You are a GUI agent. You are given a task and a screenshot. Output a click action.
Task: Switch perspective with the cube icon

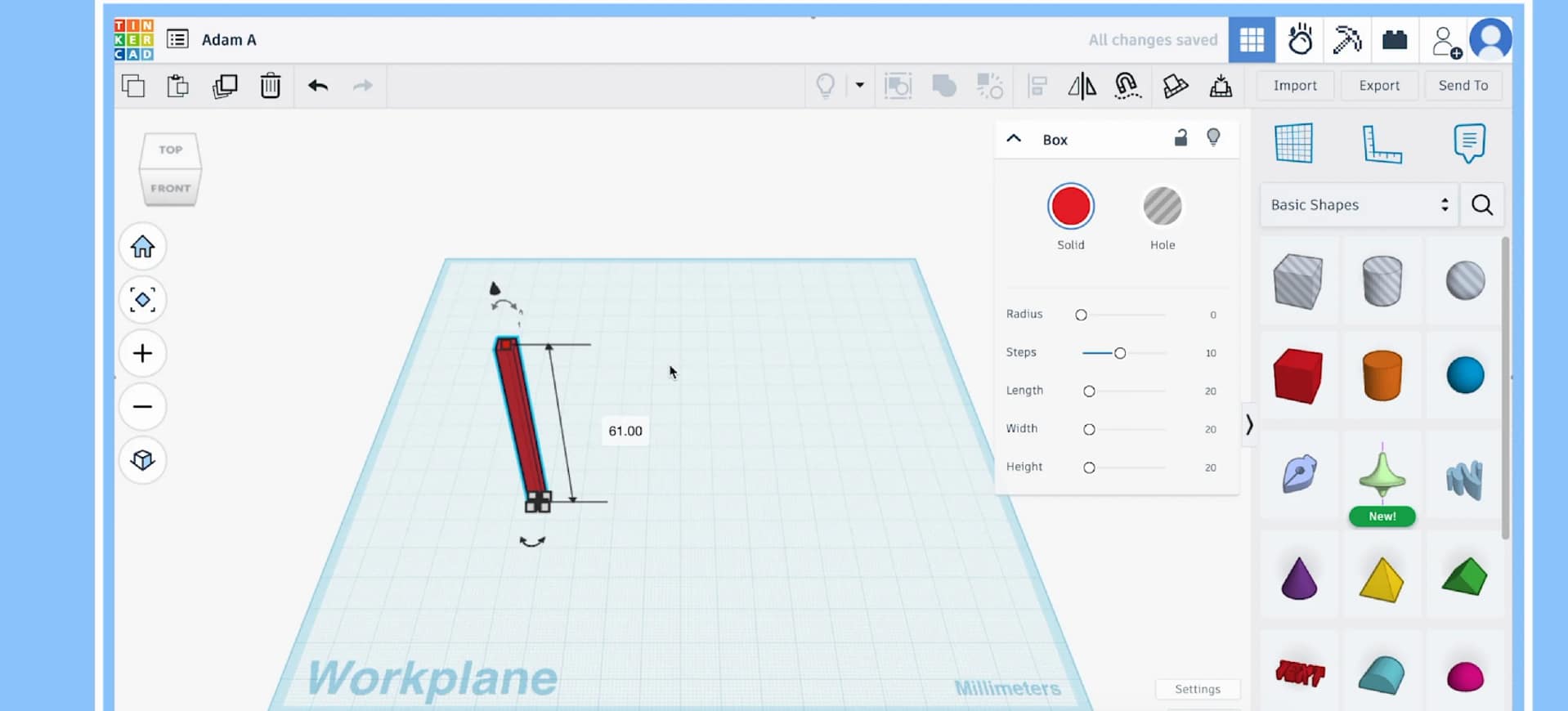click(x=142, y=459)
